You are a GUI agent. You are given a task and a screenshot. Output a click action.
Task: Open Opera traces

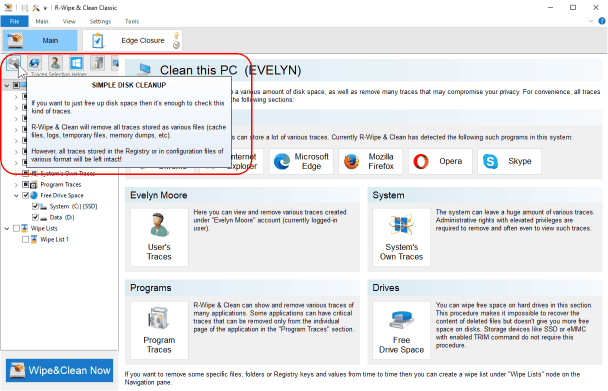coord(440,161)
